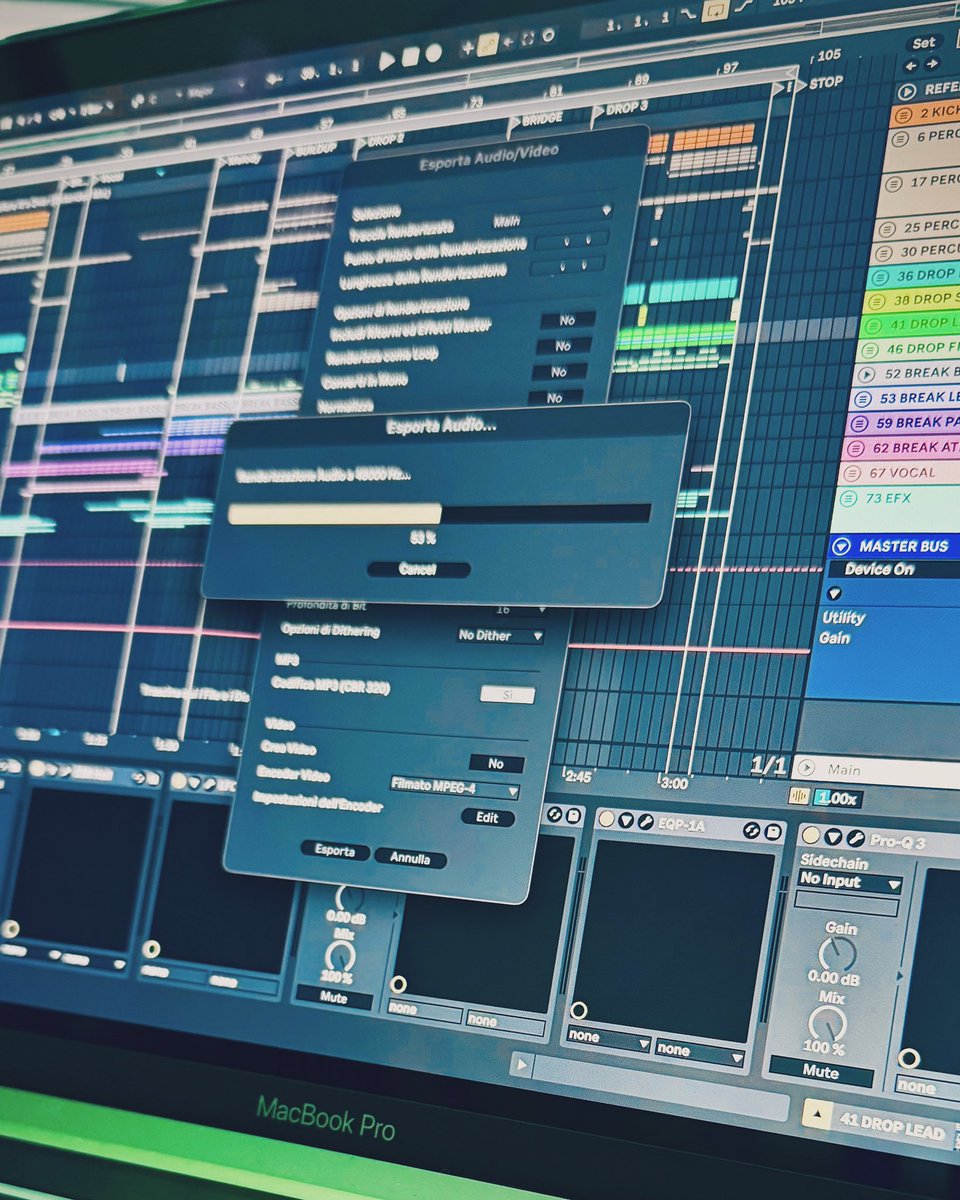This screenshot has height=1200, width=960.
Task: Click the 1.00x tempo value field
Action: coord(838,799)
